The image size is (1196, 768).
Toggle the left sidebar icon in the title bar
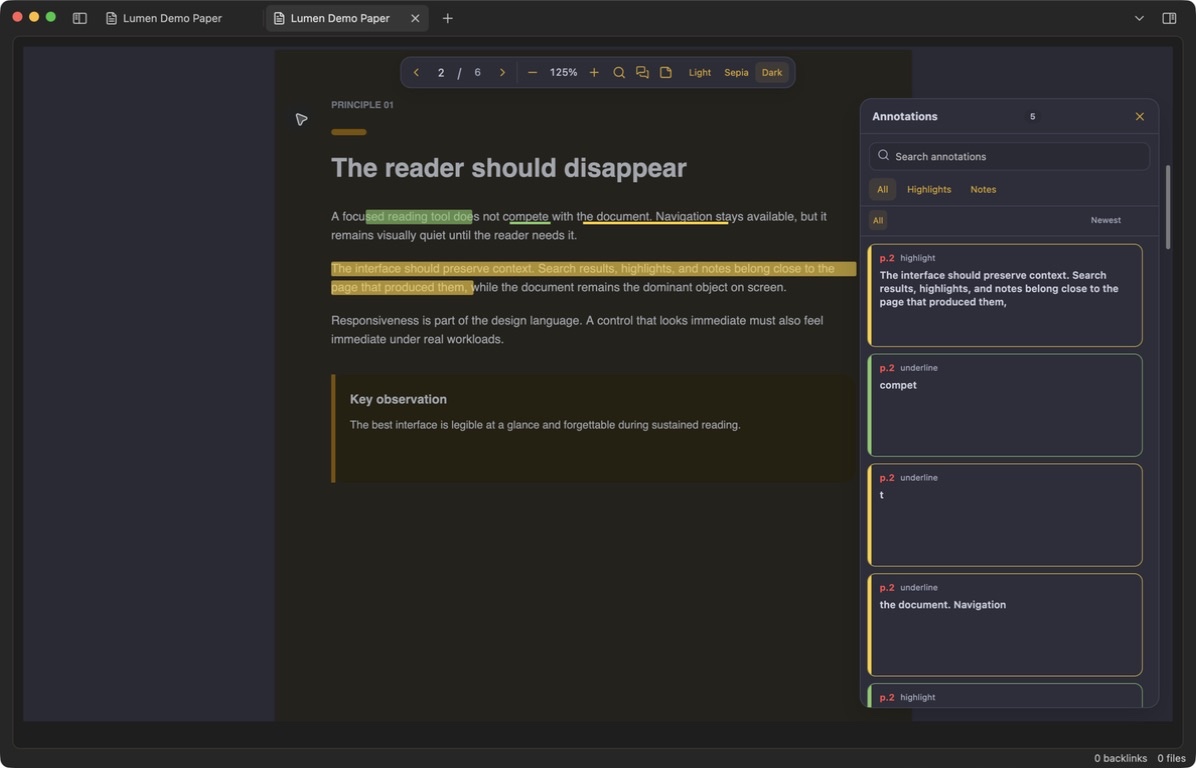(79, 18)
